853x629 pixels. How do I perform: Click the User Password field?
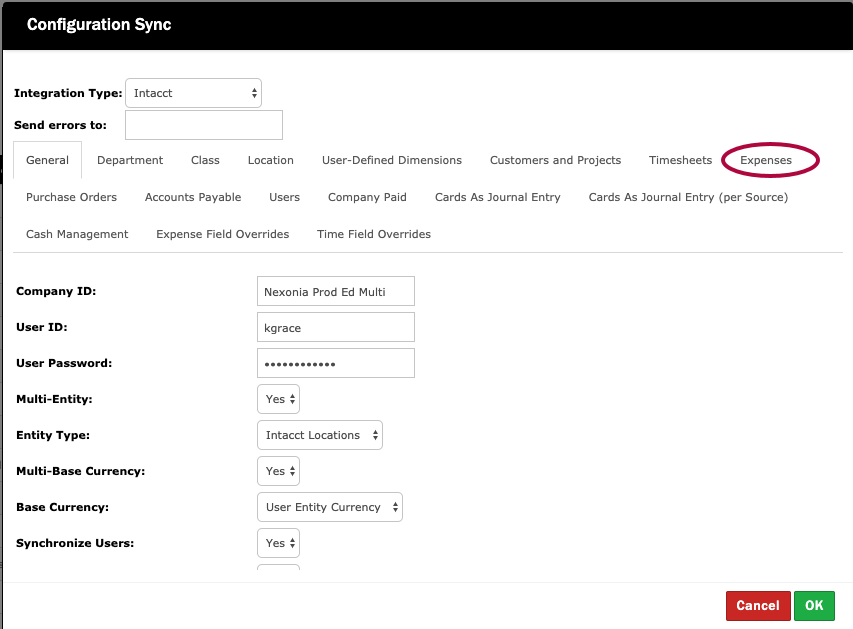pos(335,363)
